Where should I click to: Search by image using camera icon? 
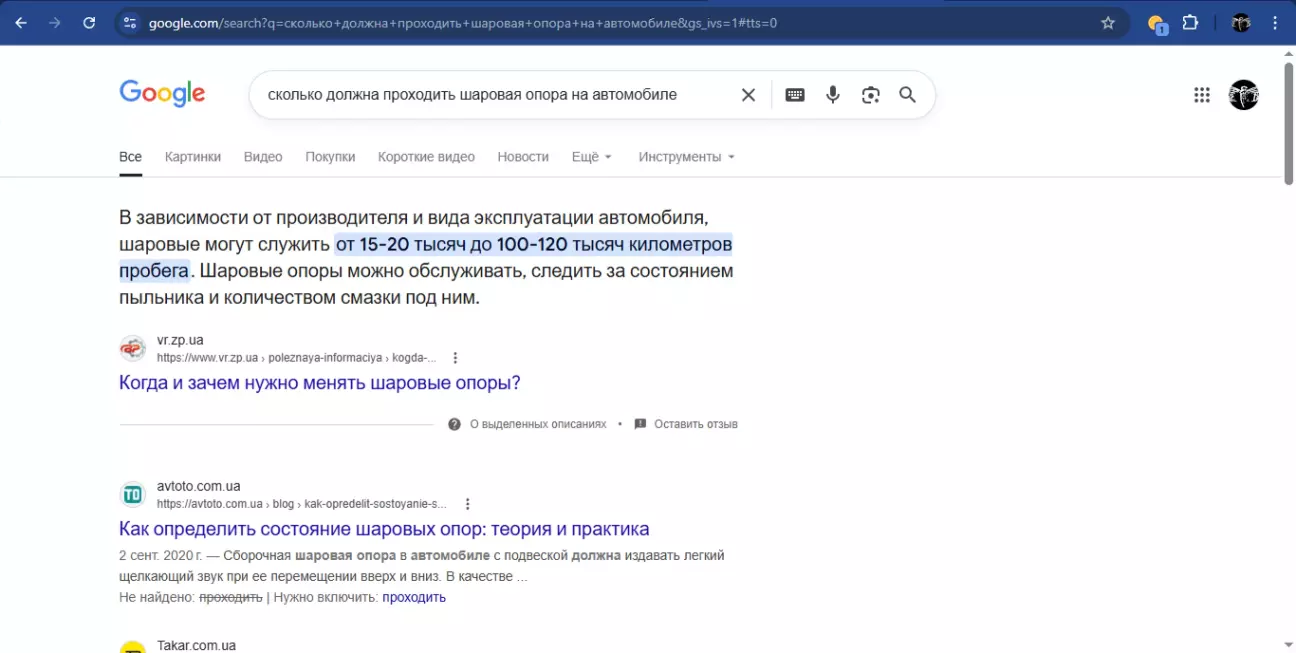click(x=870, y=95)
